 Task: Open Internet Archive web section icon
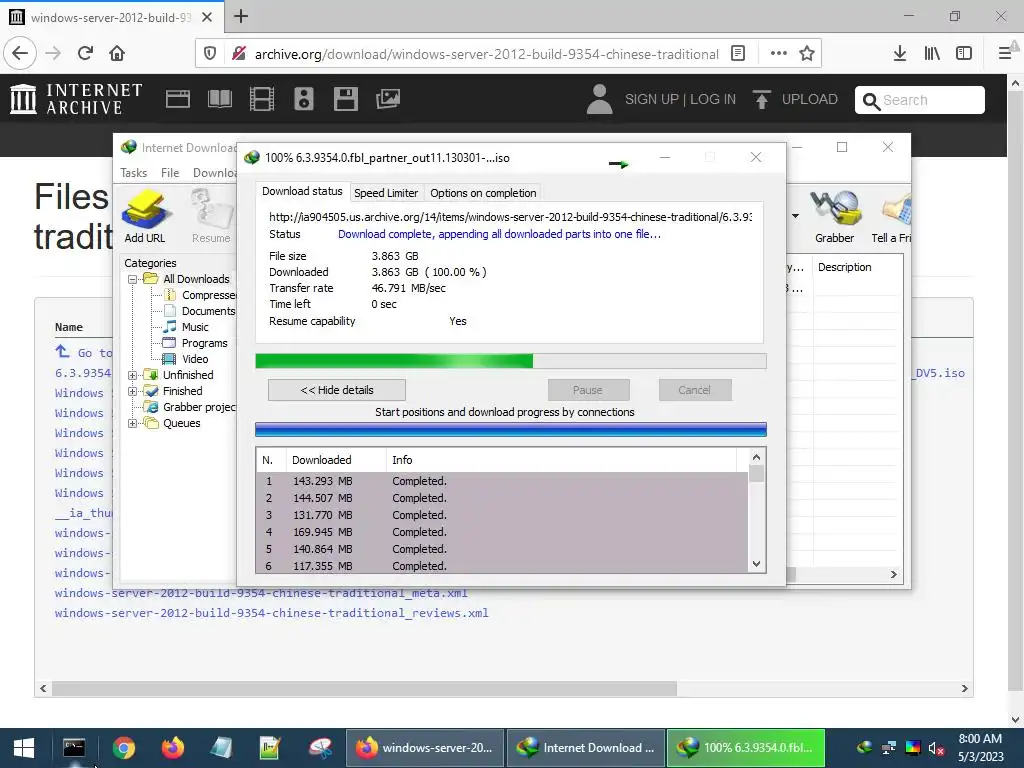point(178,99)
